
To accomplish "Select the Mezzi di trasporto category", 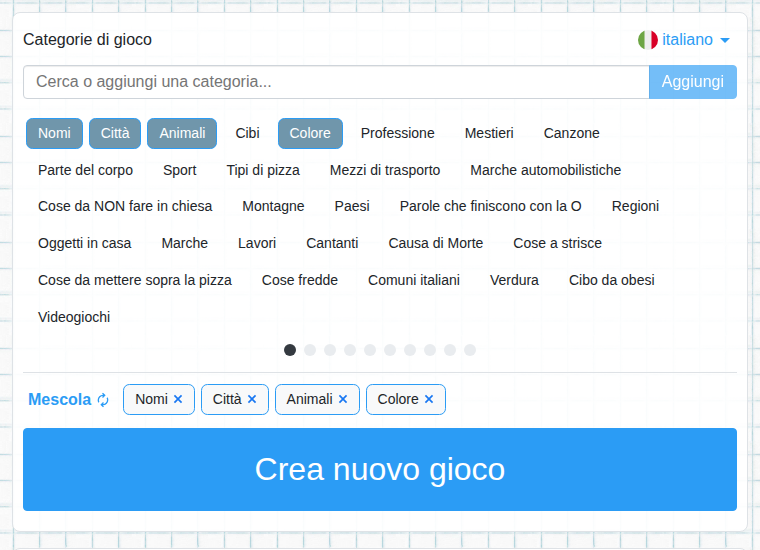I will pyautogui.click(x=385, y=170).
